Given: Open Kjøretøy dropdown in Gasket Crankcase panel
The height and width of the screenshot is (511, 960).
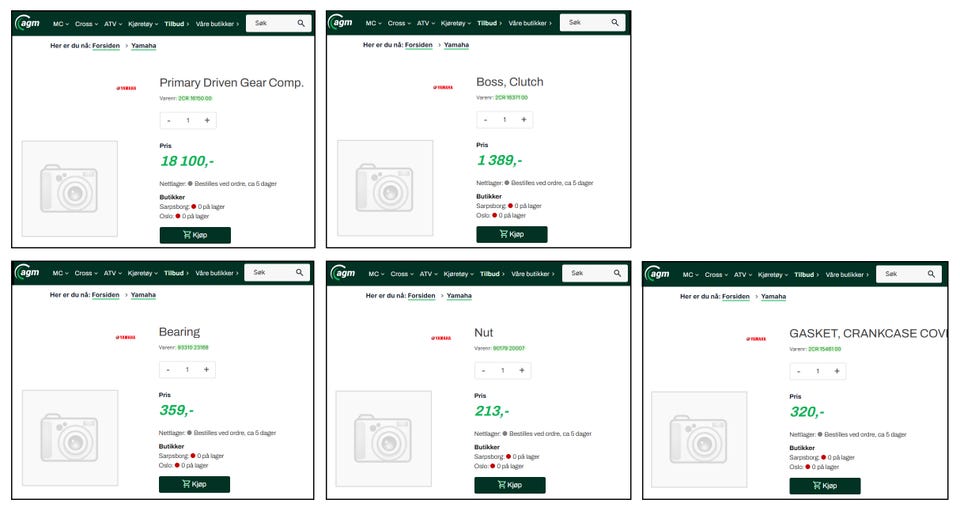Looking at the screenshot, I should click(x=773, y=275).
